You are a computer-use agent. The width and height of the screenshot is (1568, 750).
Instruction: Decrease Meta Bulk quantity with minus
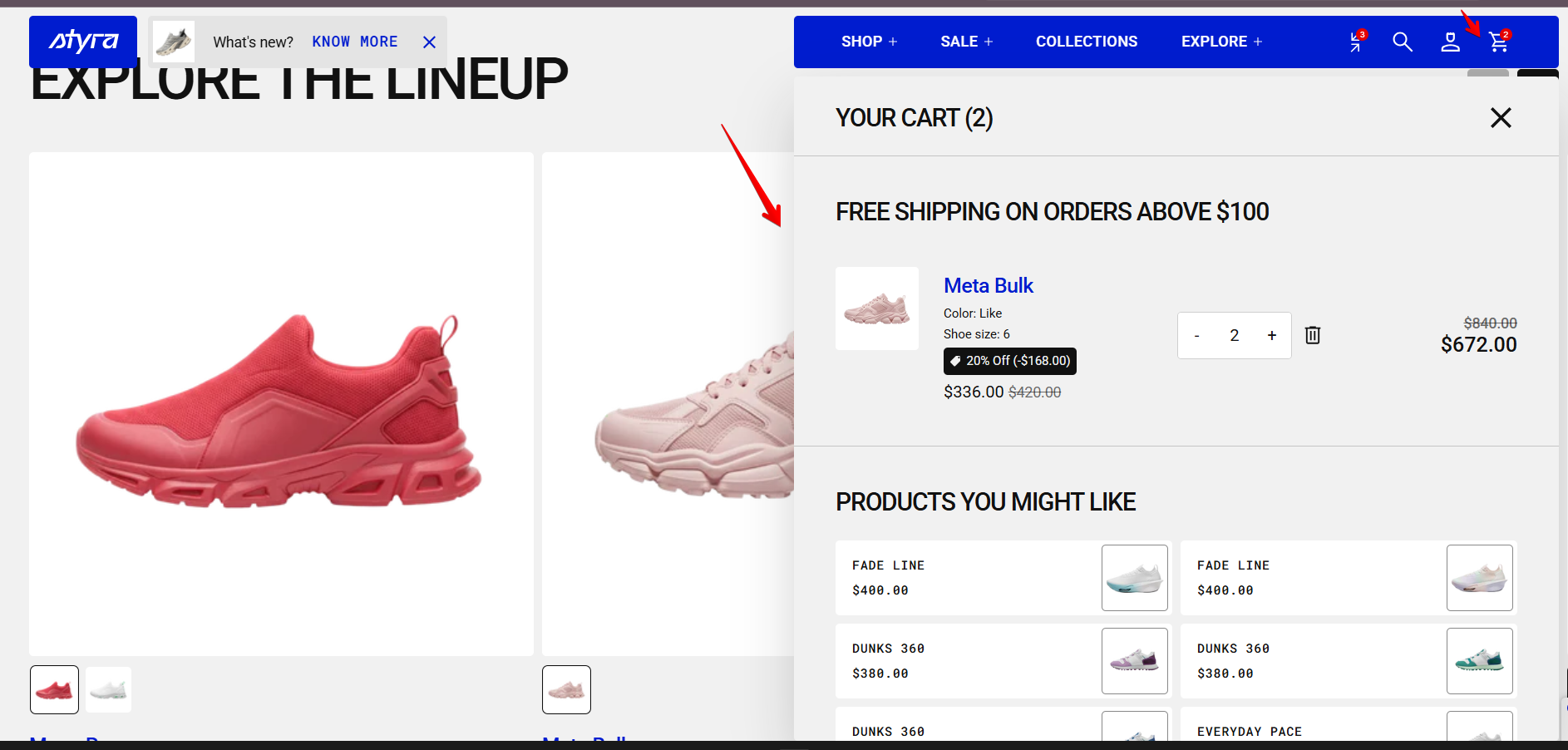tap(1196, 335)
